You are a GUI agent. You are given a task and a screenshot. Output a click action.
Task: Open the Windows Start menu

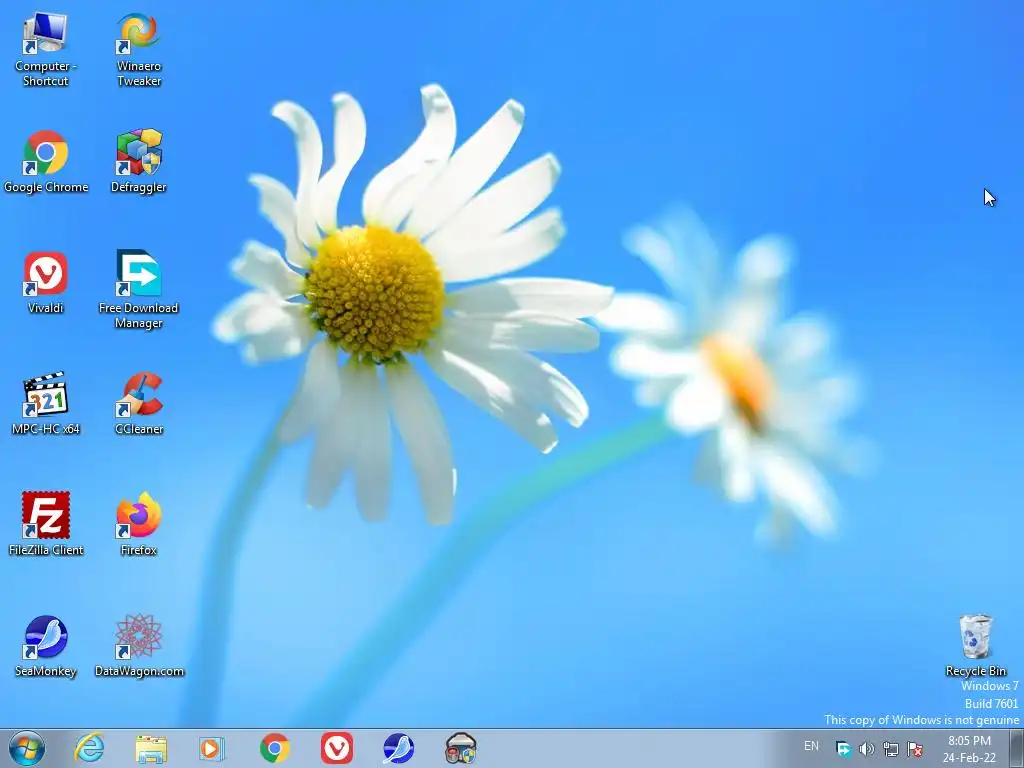(x=27, y=748)
